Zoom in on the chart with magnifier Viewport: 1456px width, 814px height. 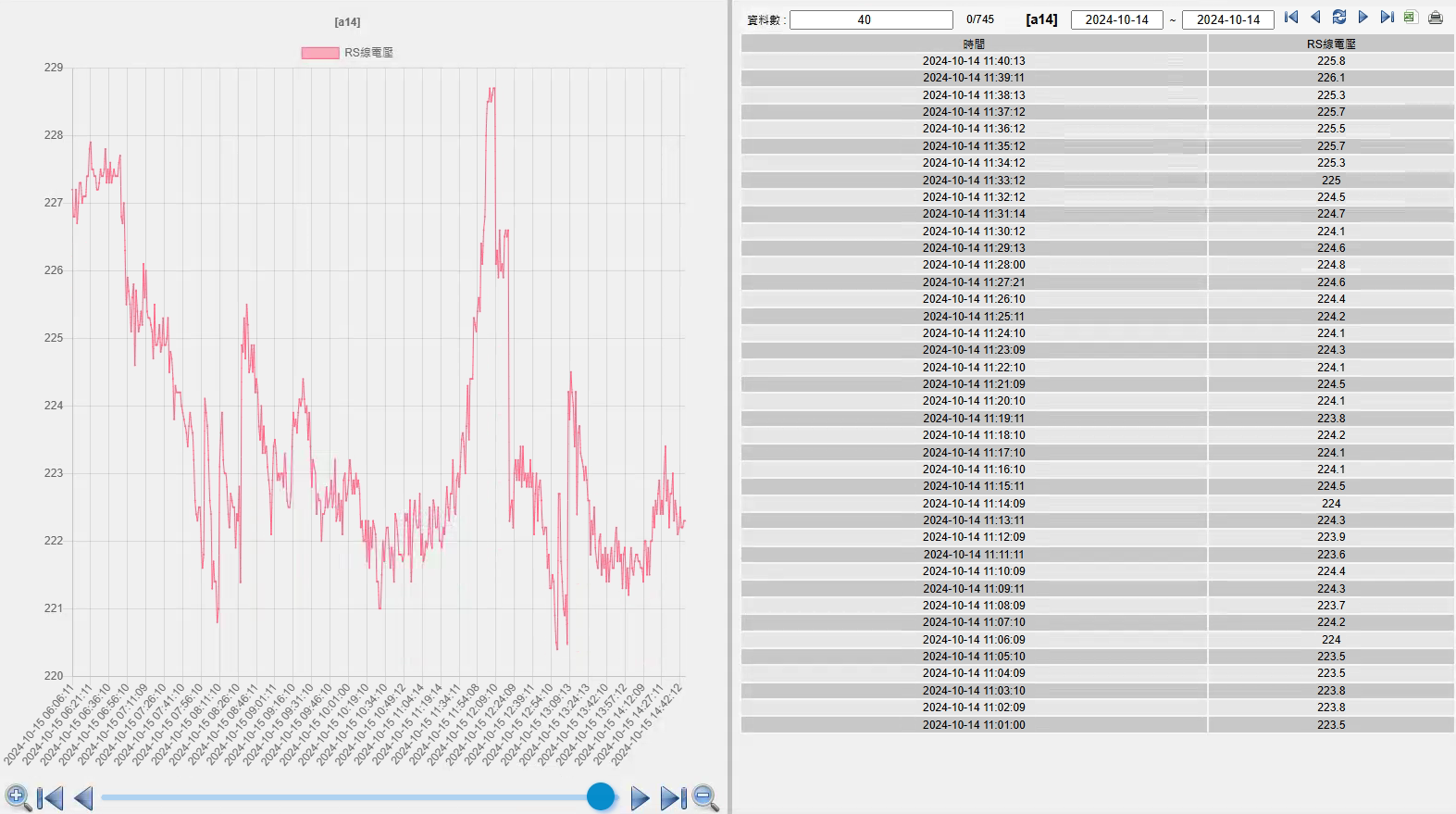tap(17, 797)
